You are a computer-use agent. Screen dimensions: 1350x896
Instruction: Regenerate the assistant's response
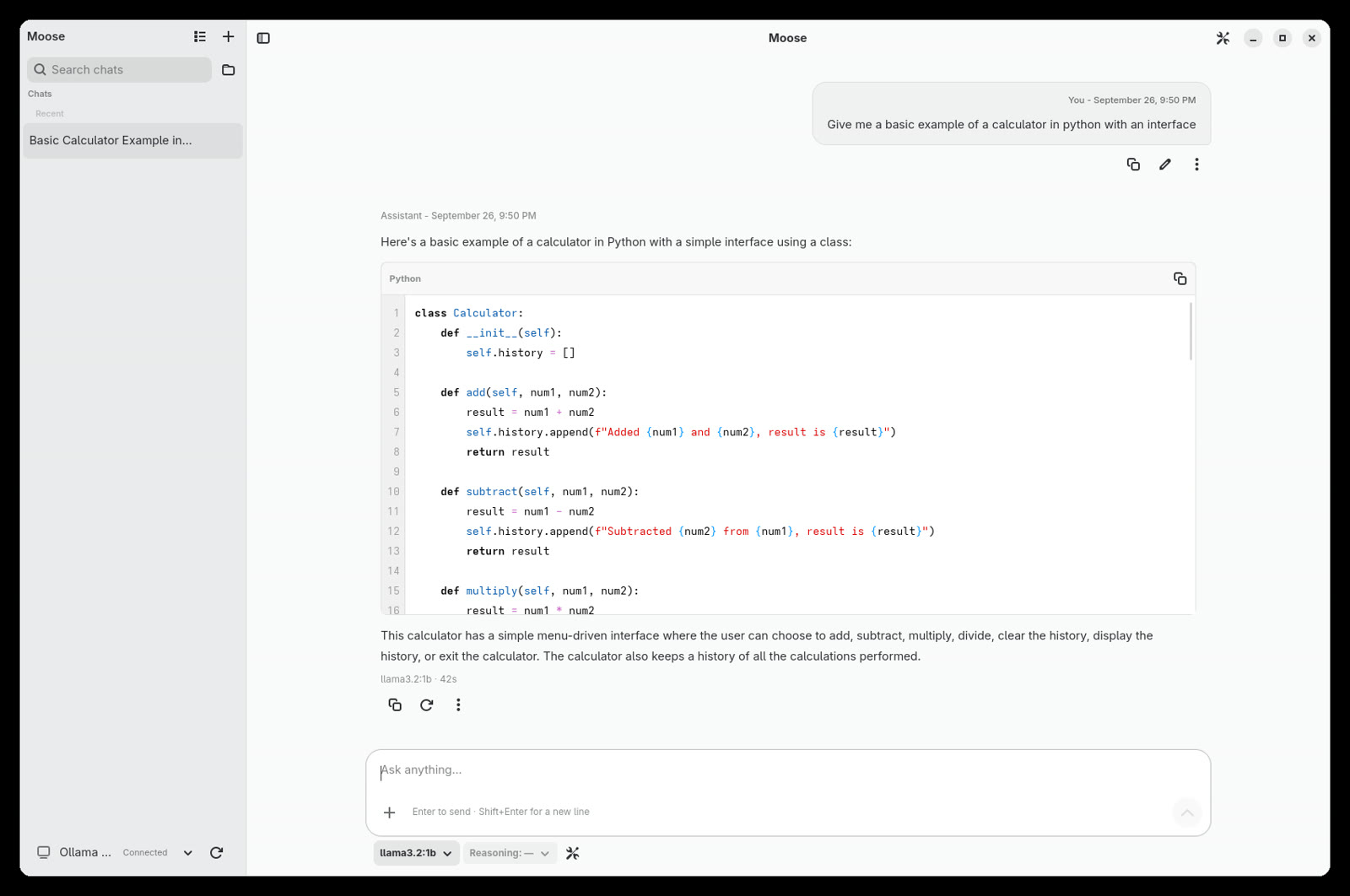[427, 704]
